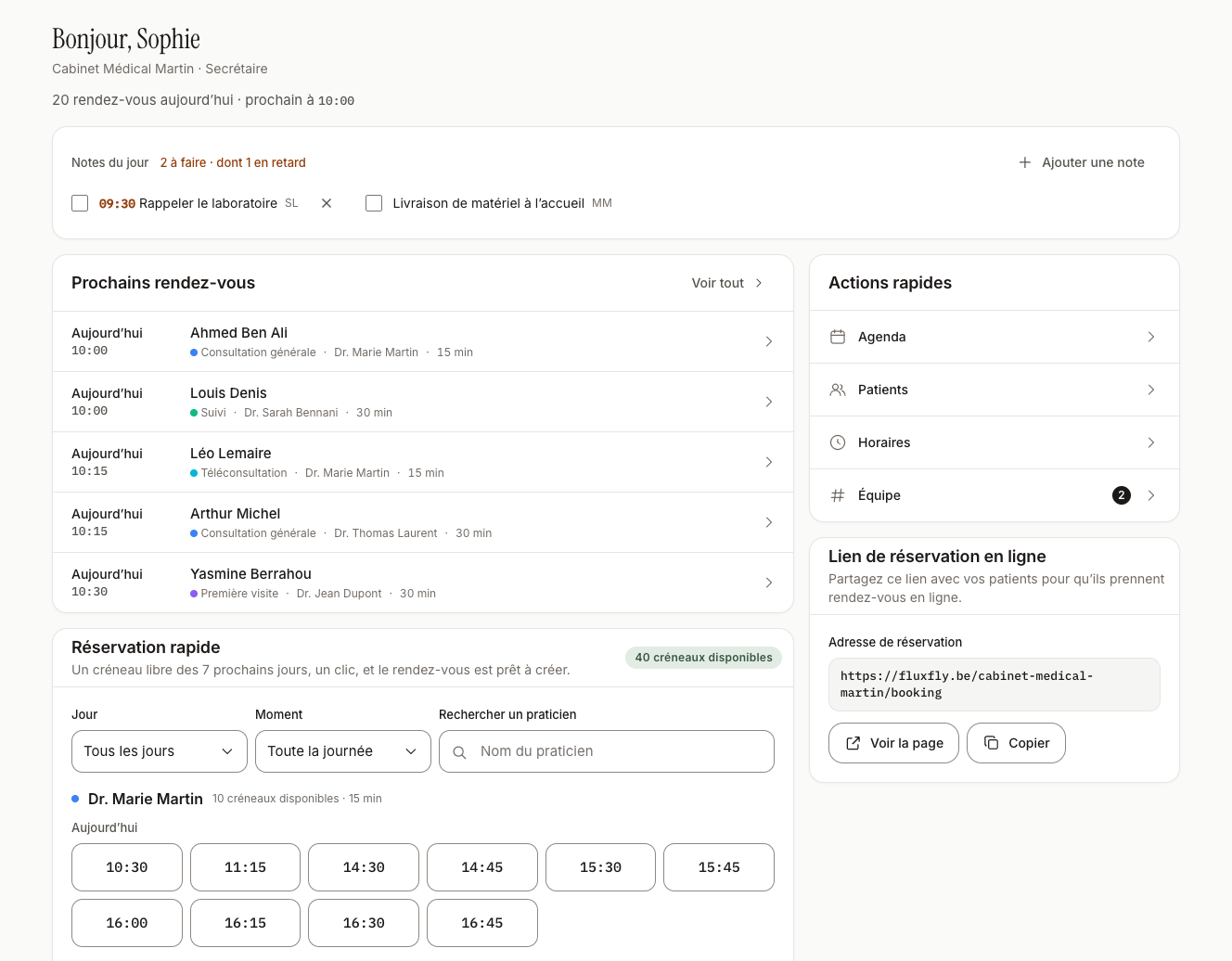Dismiss the Rappeler le laboratoire note with X
Viewport: 1232px width, 961px height.
[x=327, y=203]
